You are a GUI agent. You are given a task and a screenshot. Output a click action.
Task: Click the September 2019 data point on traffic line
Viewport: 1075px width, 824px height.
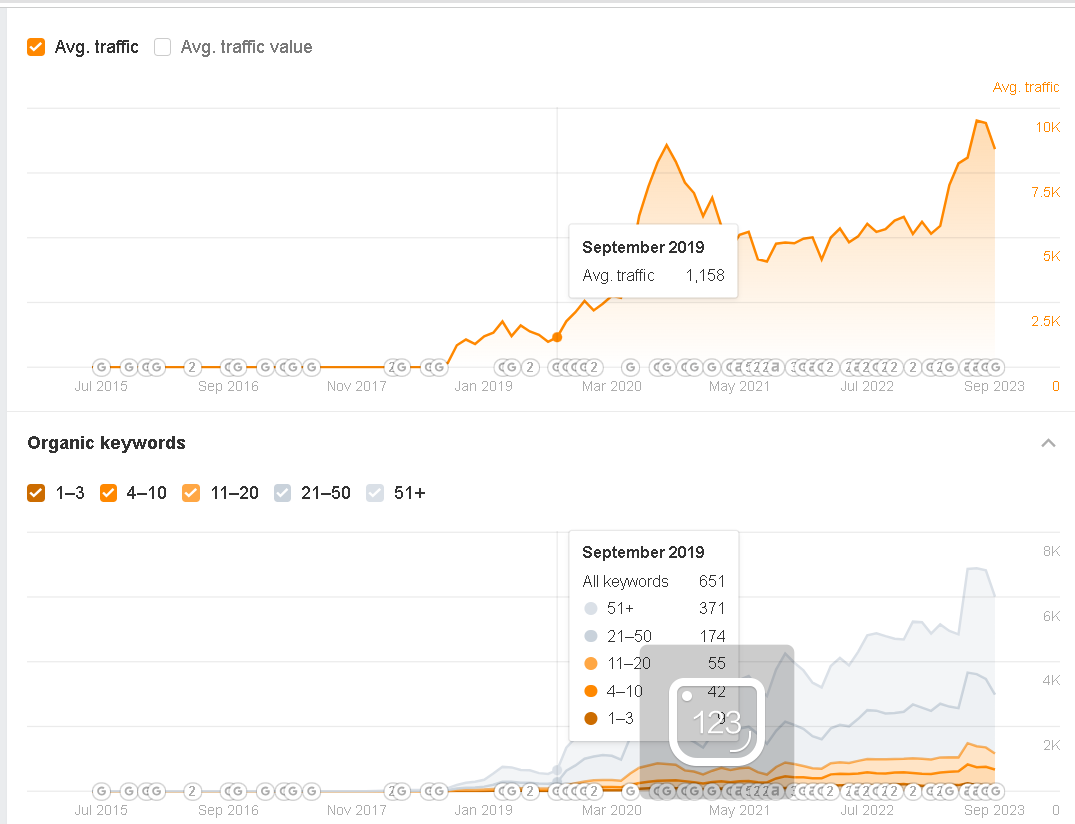(x=557, y=337)
